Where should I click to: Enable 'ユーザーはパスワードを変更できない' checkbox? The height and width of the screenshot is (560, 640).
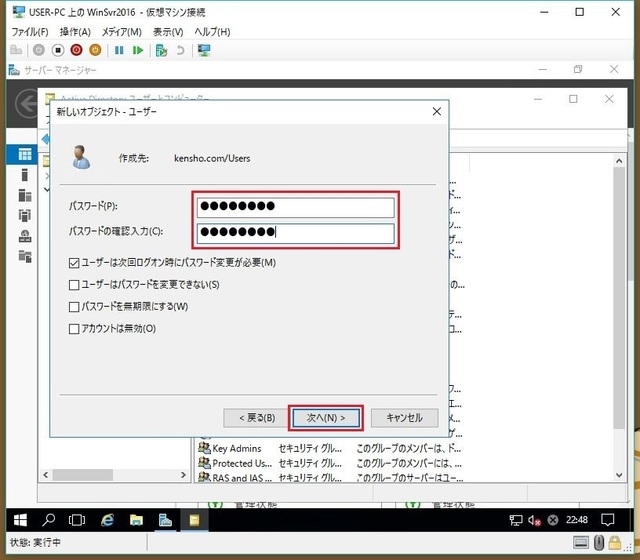pyautogui.click(x=74, y=285)
